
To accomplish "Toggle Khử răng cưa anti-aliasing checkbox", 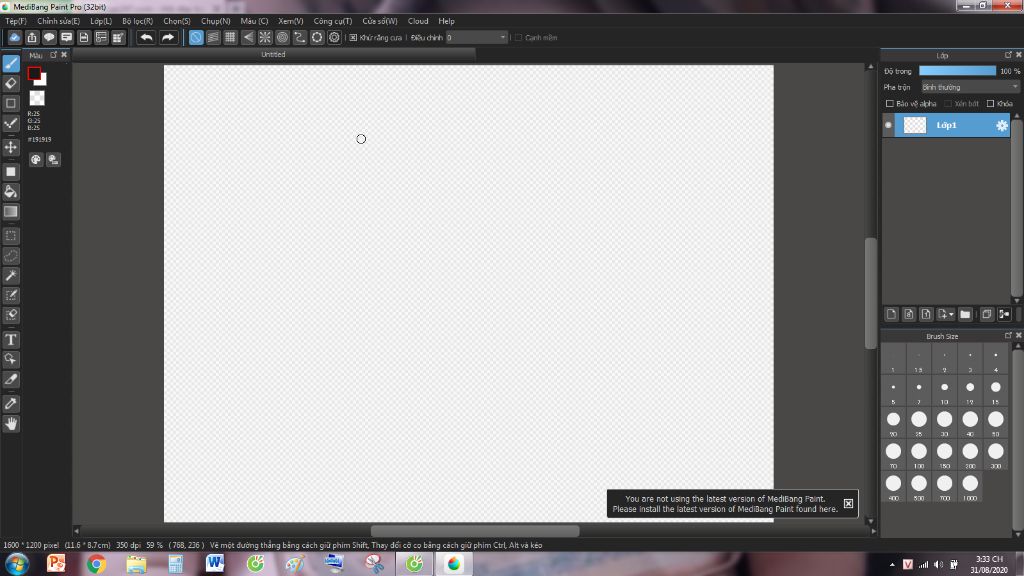I will tap(353, 38).
